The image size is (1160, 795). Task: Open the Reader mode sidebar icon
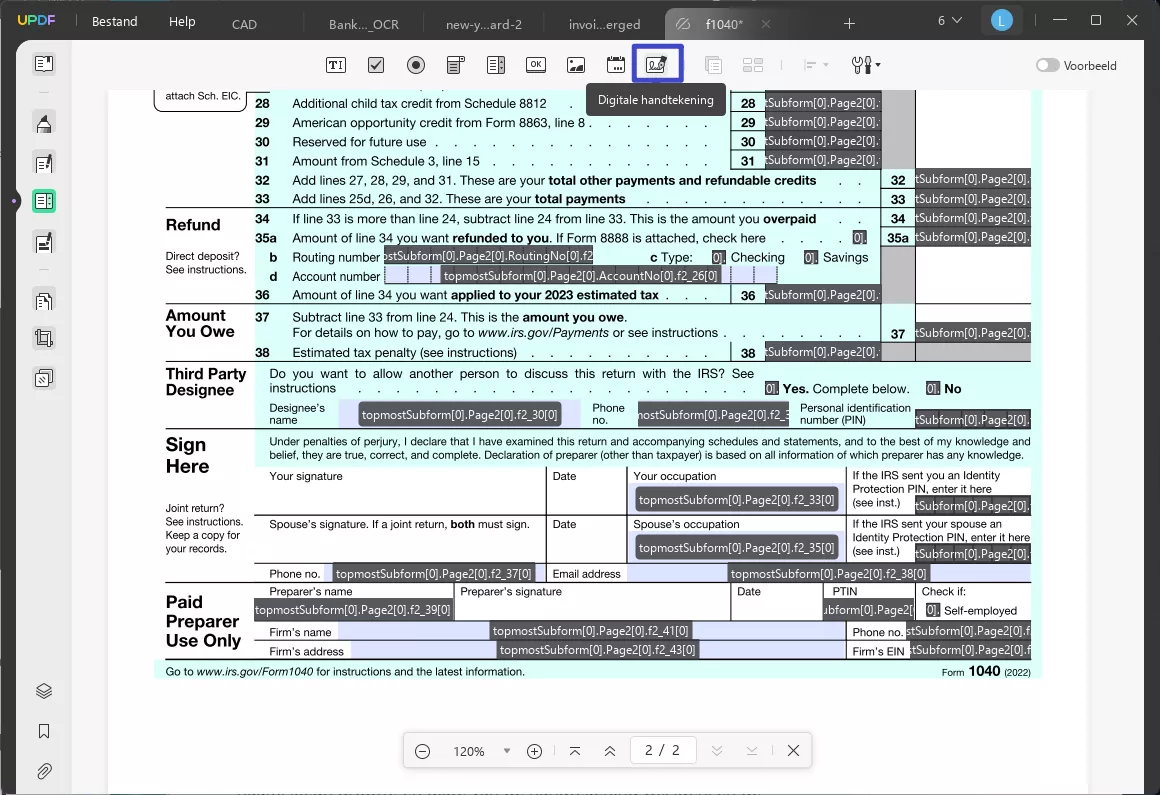pyautogui.click(x=44, y=64)
